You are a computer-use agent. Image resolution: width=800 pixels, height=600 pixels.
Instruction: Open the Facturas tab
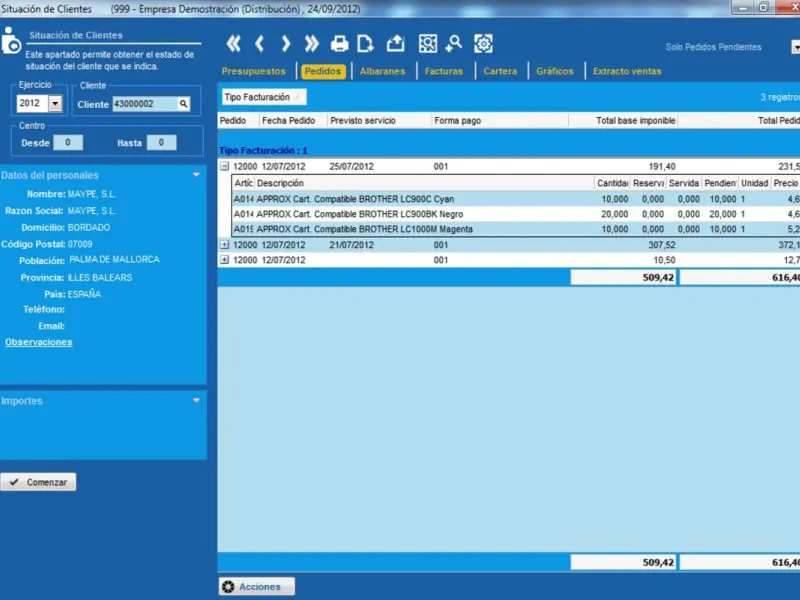(x=444, y=71)
